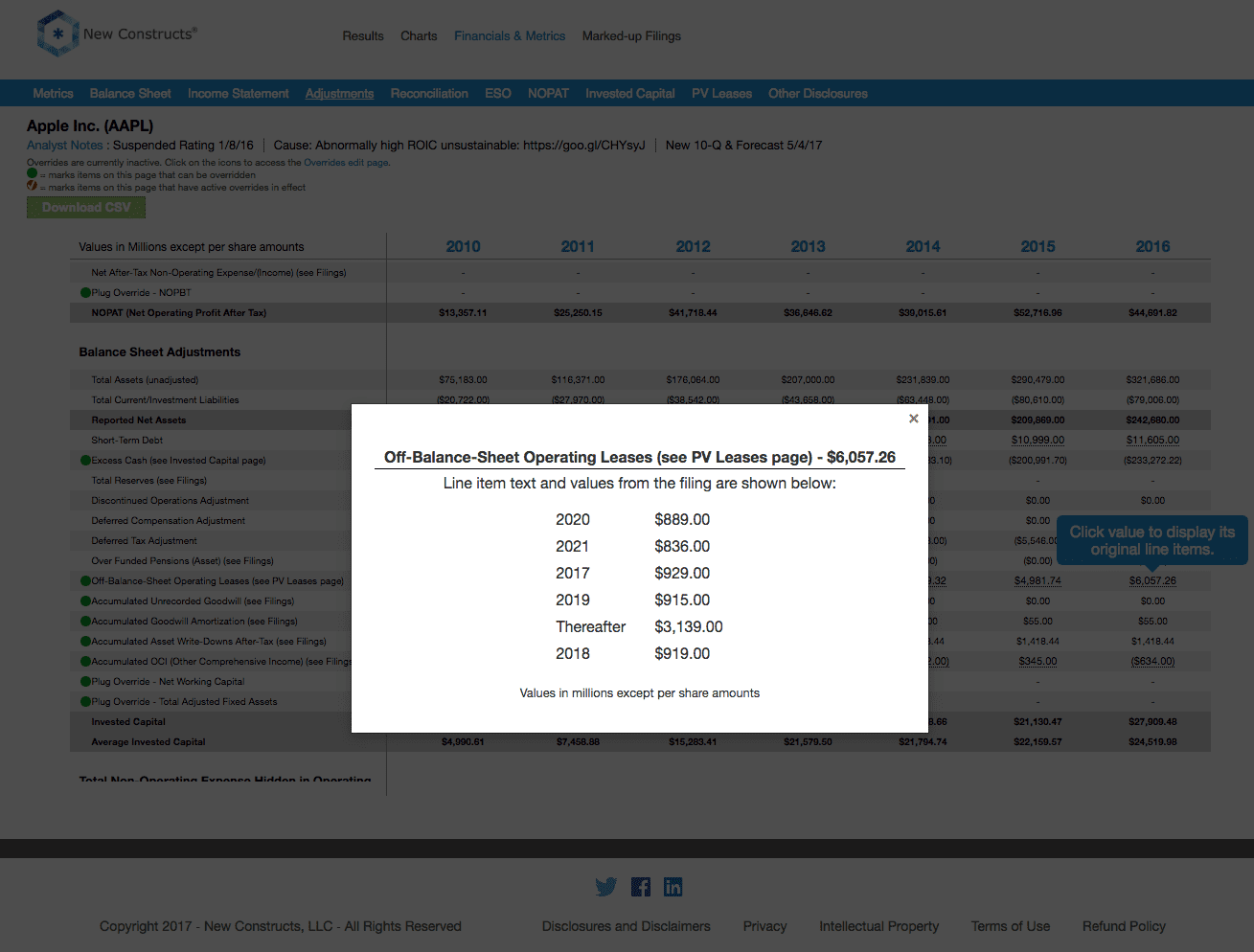Open the Overrides edit page link
The height and width of the screenshot is (952, 1254).
pyautogui.click(x=346, y=163)
